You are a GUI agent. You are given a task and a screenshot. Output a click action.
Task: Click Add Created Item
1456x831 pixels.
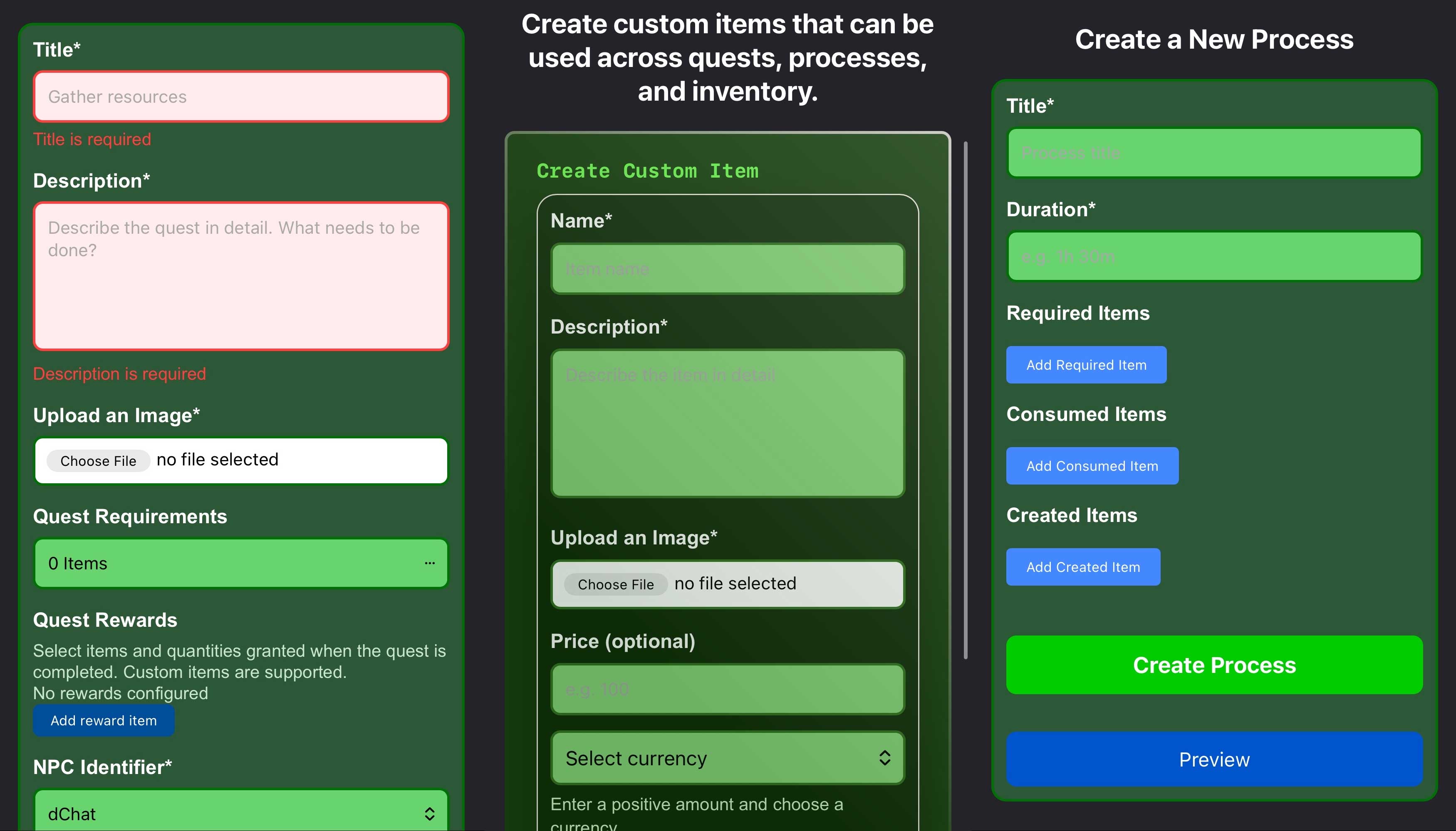pos(1083,566)
